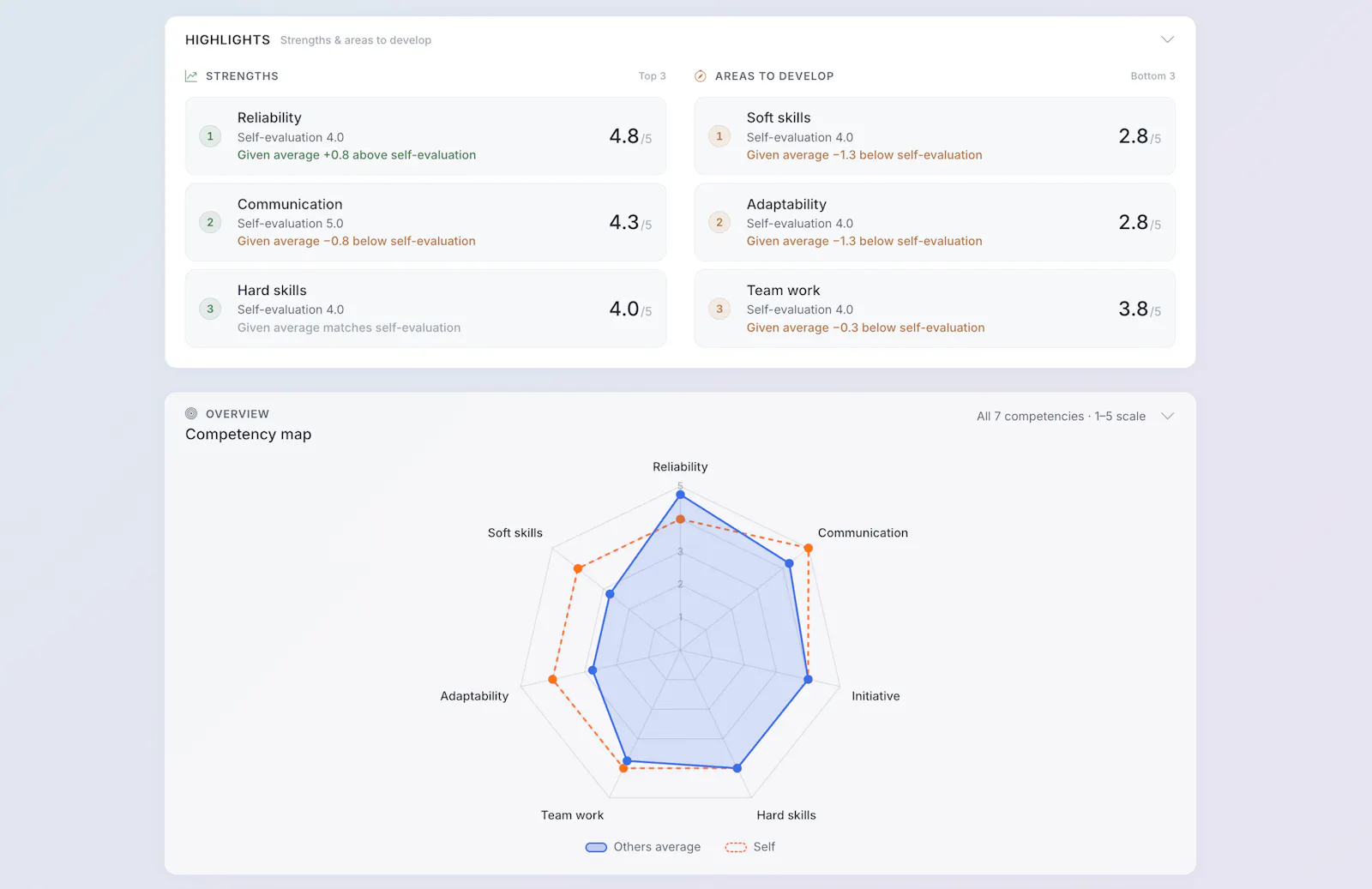This screenshot has width=1372, height=889.
Task: Click the 'Competency map' heading
Action: [x=249, y=435]
